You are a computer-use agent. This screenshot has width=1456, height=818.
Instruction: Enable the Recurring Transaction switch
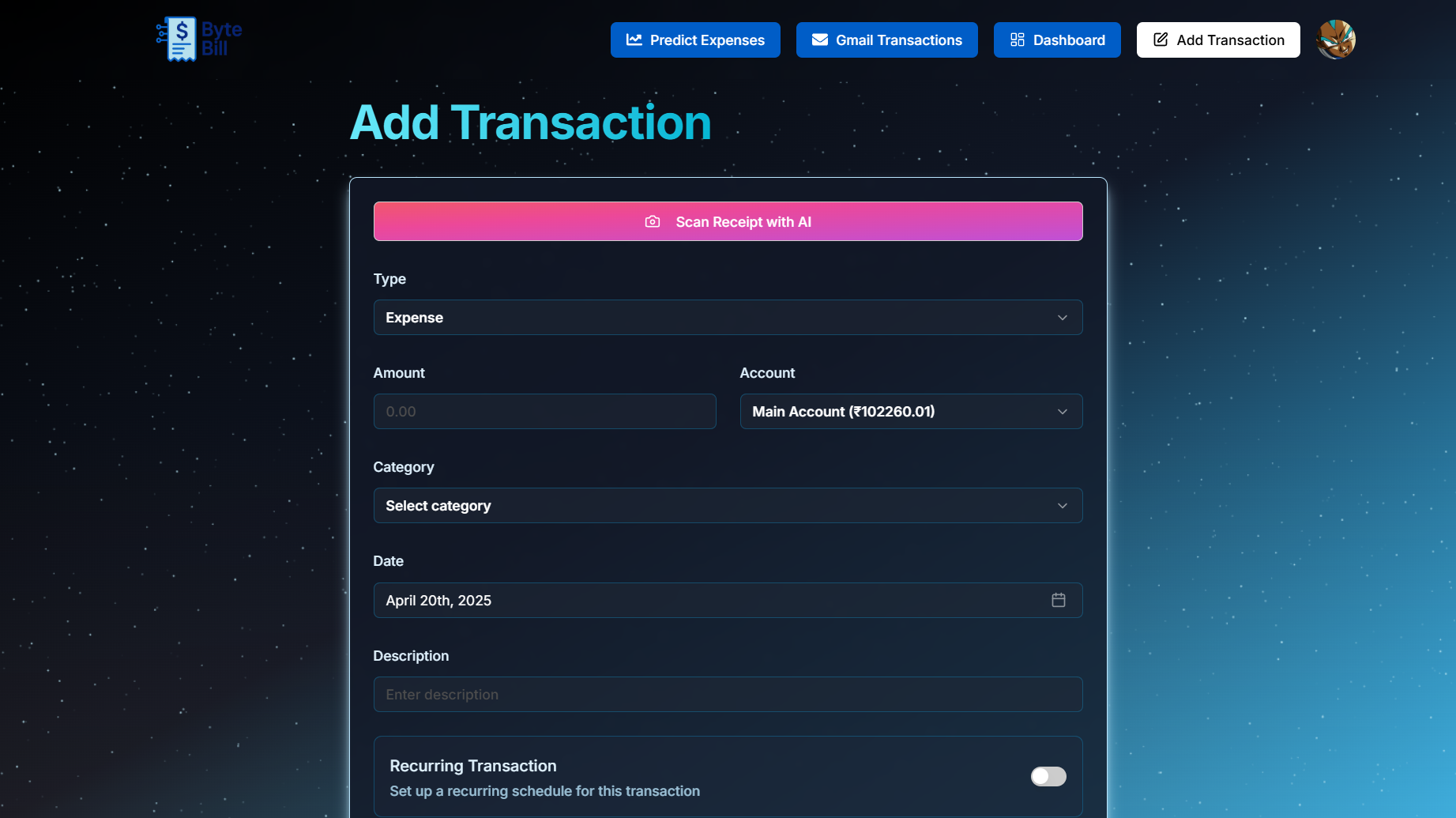click(1048, 776)
